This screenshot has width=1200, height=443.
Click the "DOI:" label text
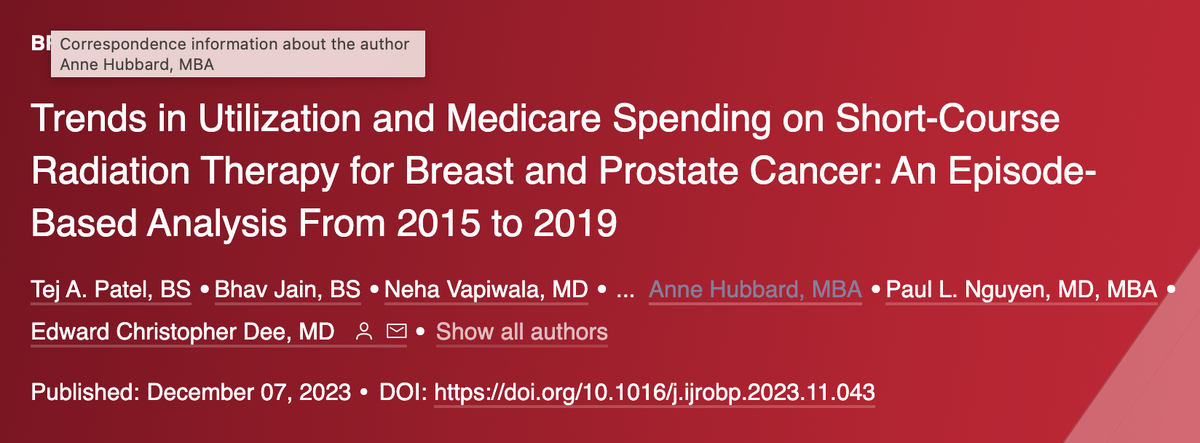click(403, 390)
